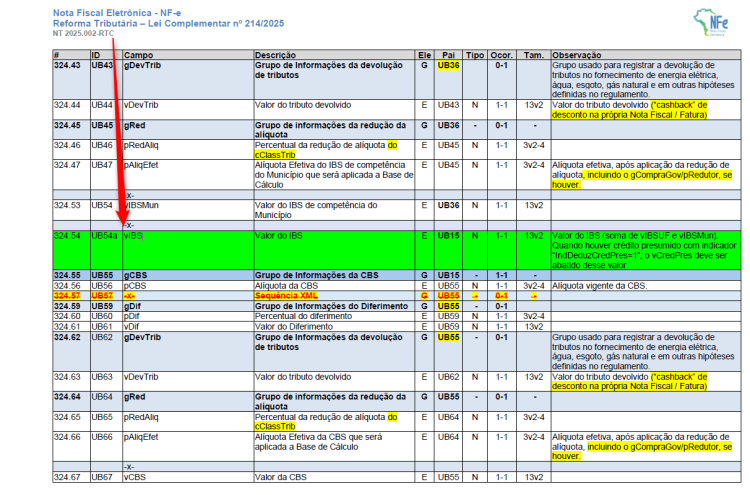Select 'Grupo de Informações do Diferimento'
750x495 pixels.
click(331, 307)
